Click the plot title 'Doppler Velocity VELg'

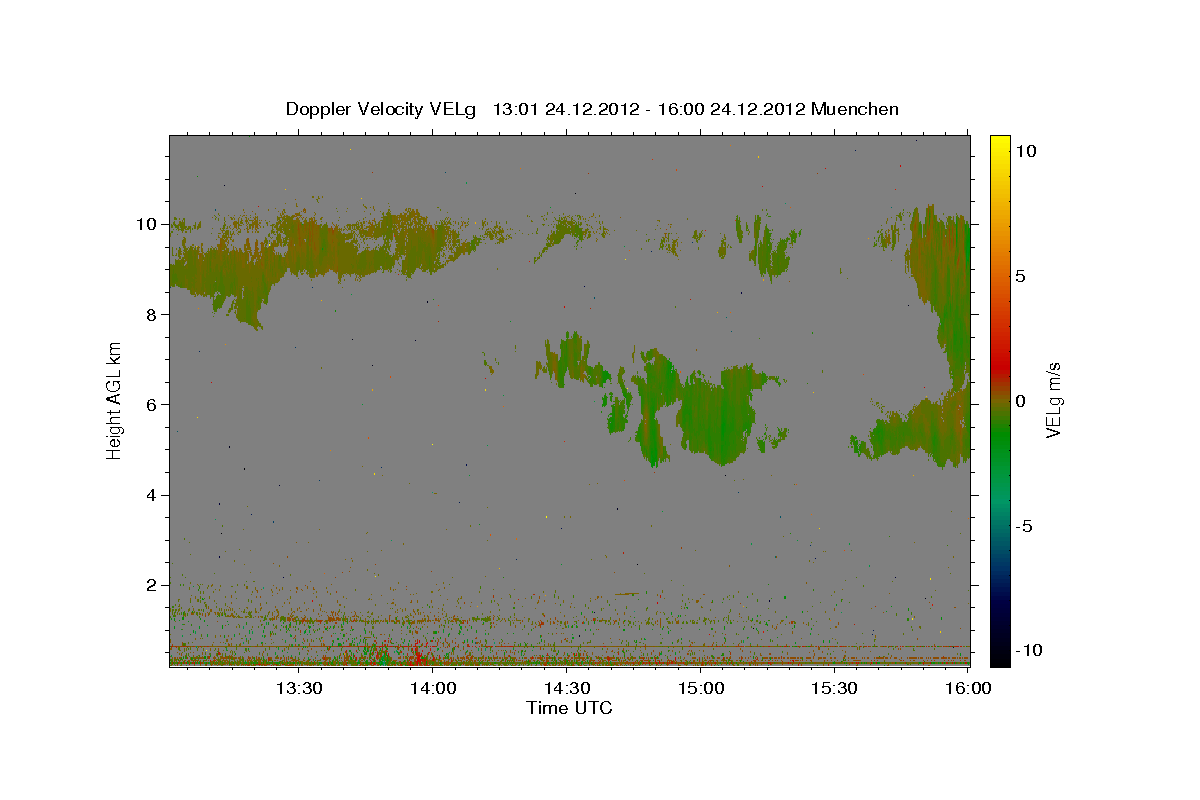[x=381, y=109]
